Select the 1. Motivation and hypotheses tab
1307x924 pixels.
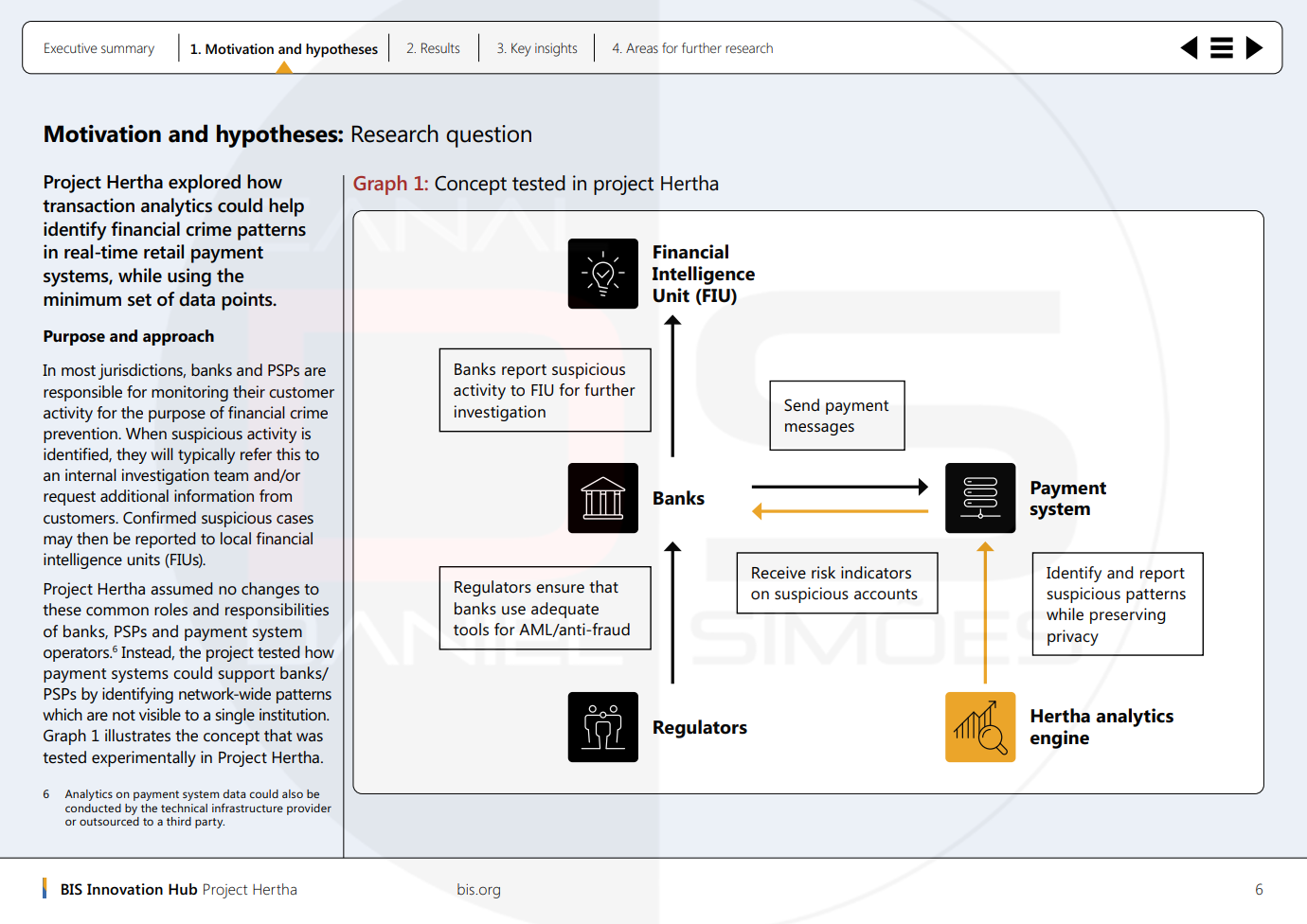click(x=284, y=49)
